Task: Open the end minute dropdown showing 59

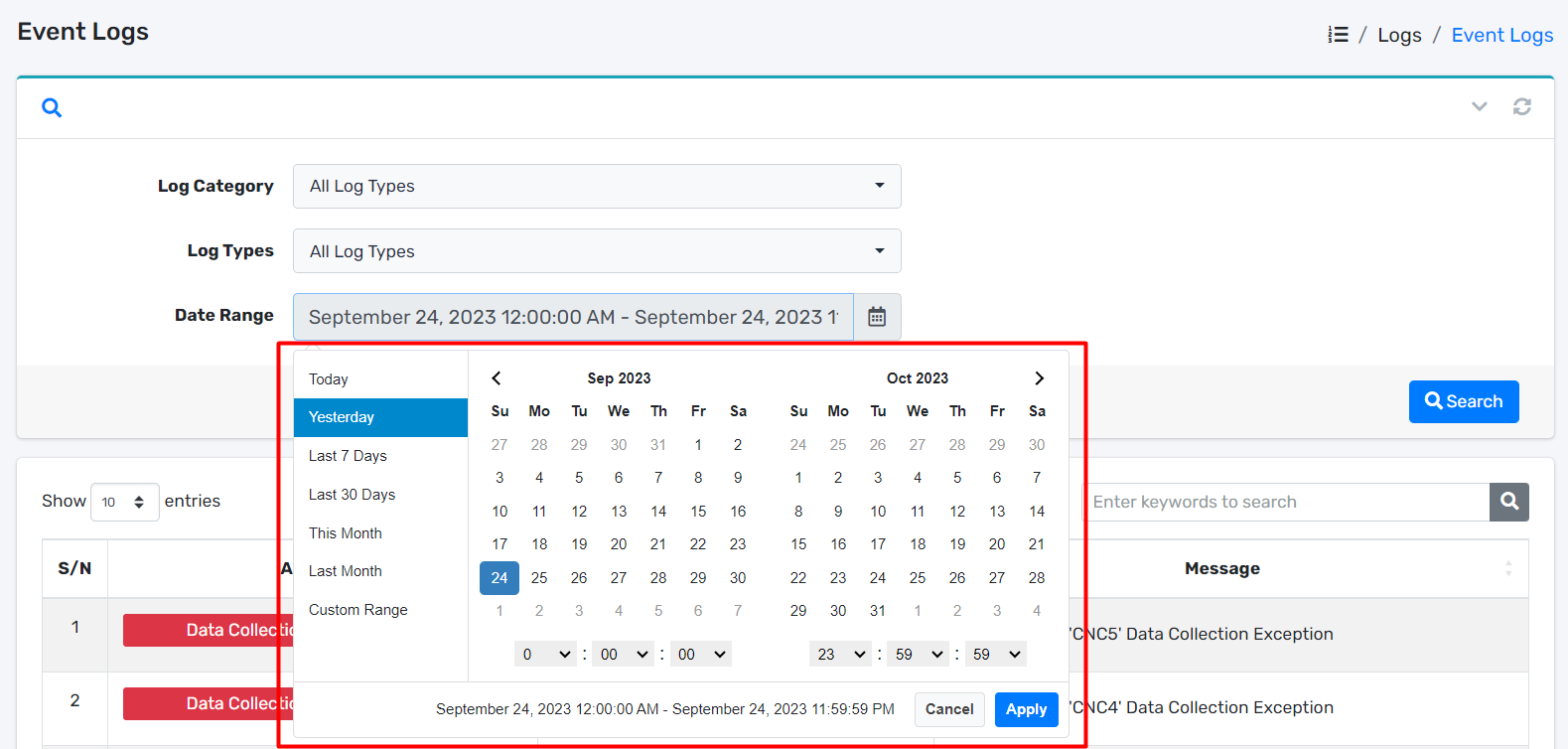Action: pyautogui.click(x=918, y=654)
